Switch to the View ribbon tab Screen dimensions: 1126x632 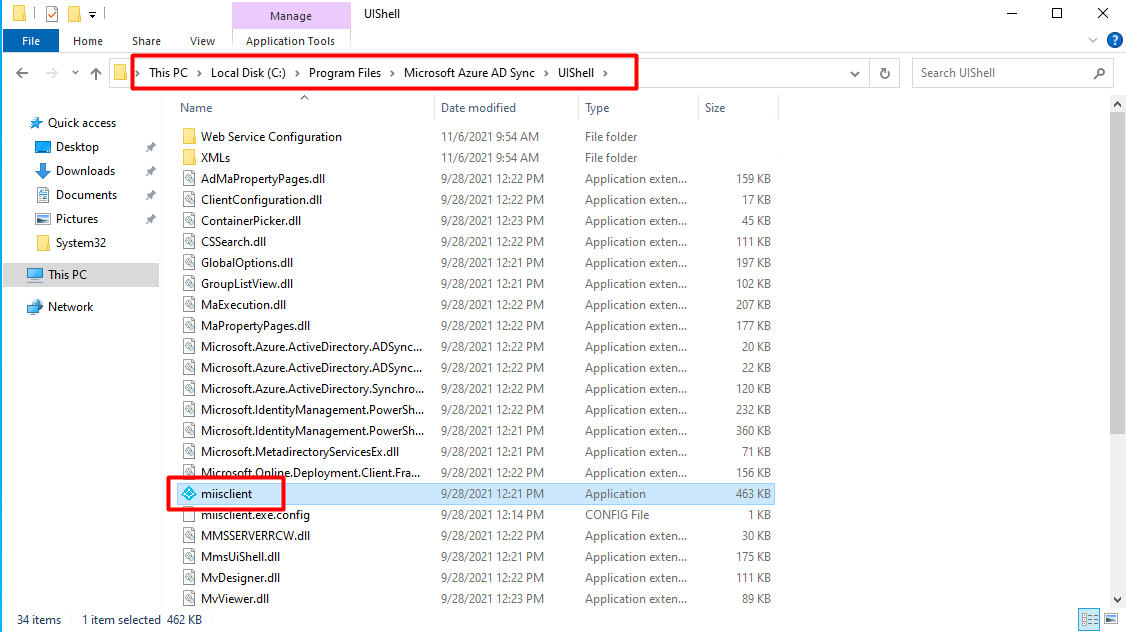pyautogui.click(x=202, y=41)
